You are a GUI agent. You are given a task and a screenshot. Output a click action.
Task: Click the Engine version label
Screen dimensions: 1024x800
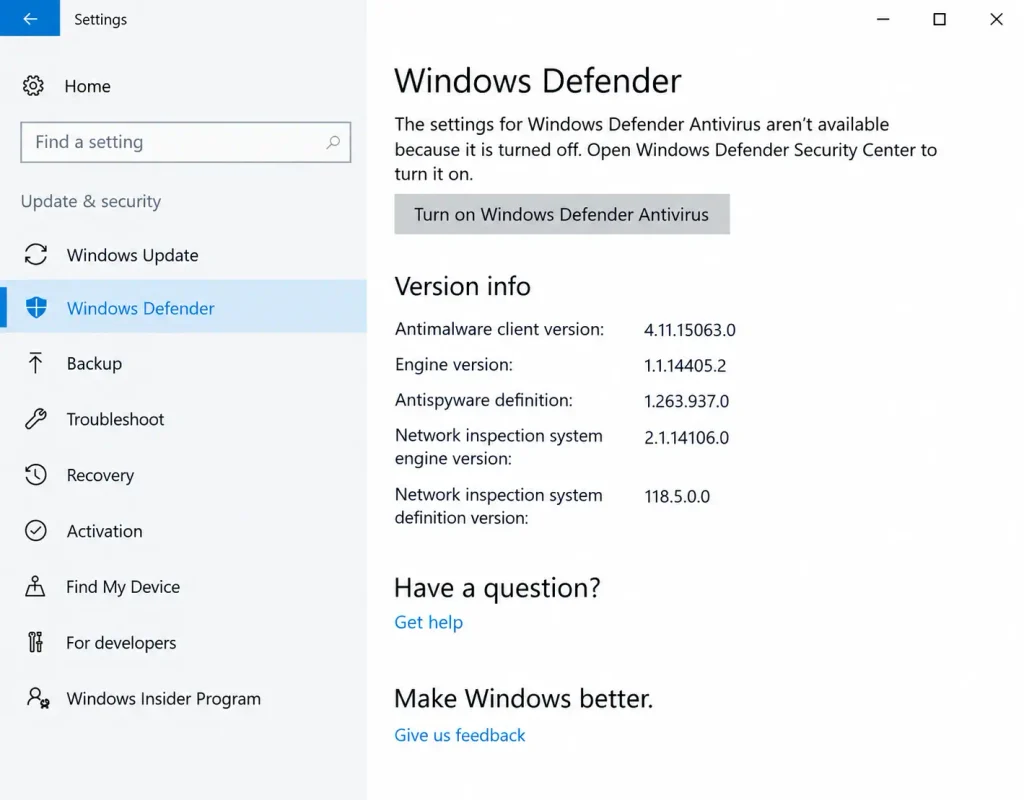pos(454,364)
